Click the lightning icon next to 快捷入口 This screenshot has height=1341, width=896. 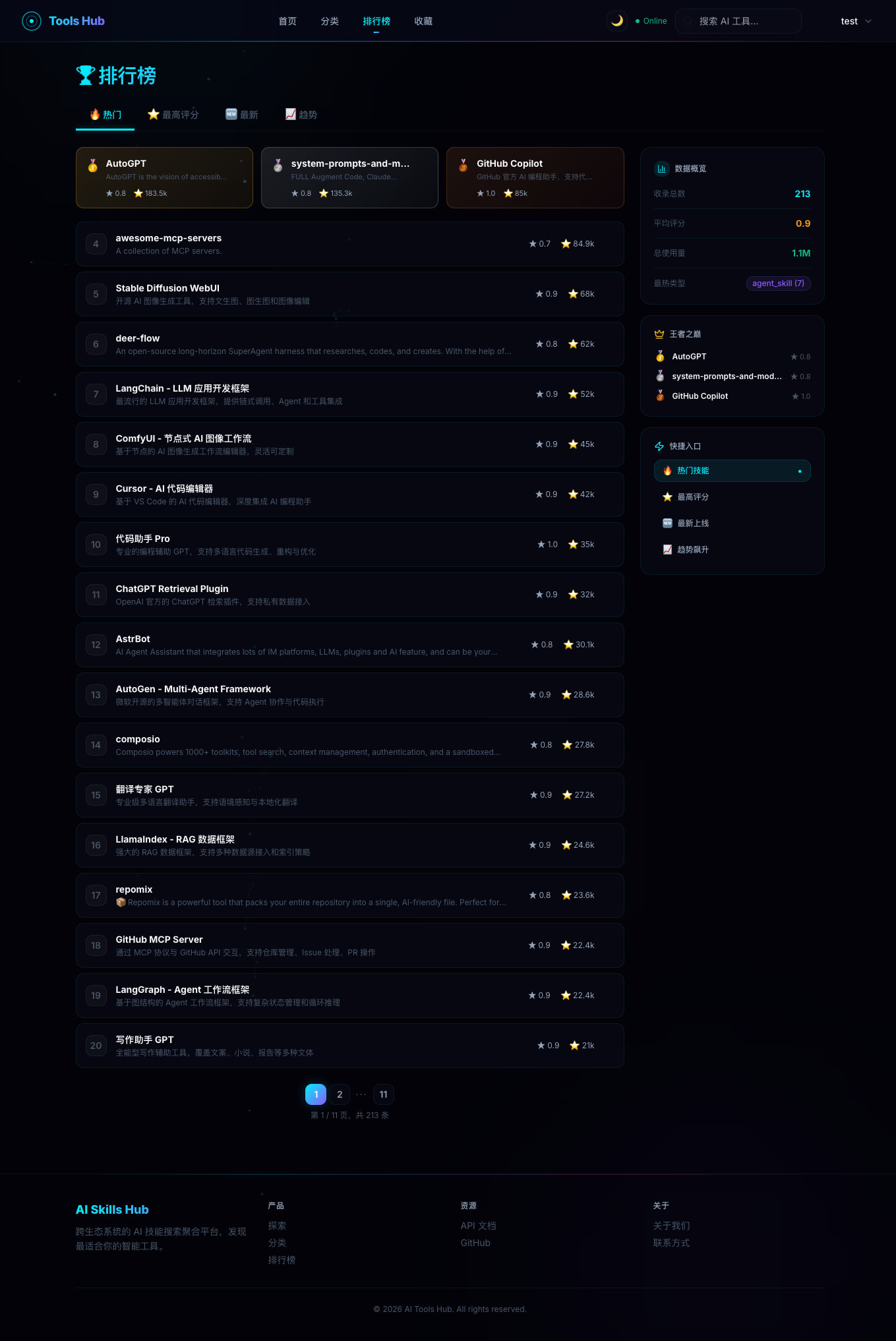pos(659,446)
